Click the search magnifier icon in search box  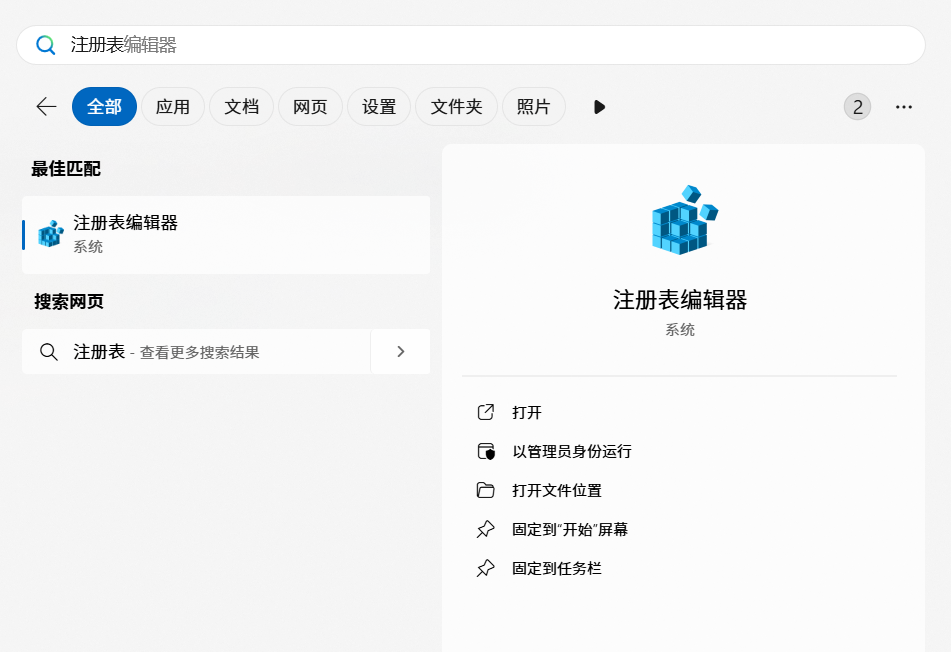pos(46,45)
